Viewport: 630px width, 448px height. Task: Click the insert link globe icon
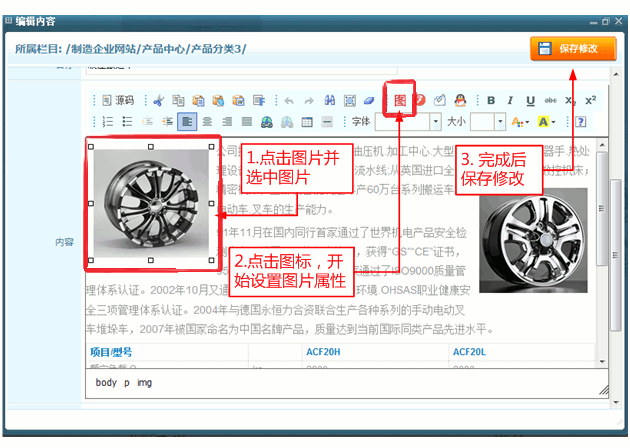tap(267, 122)
